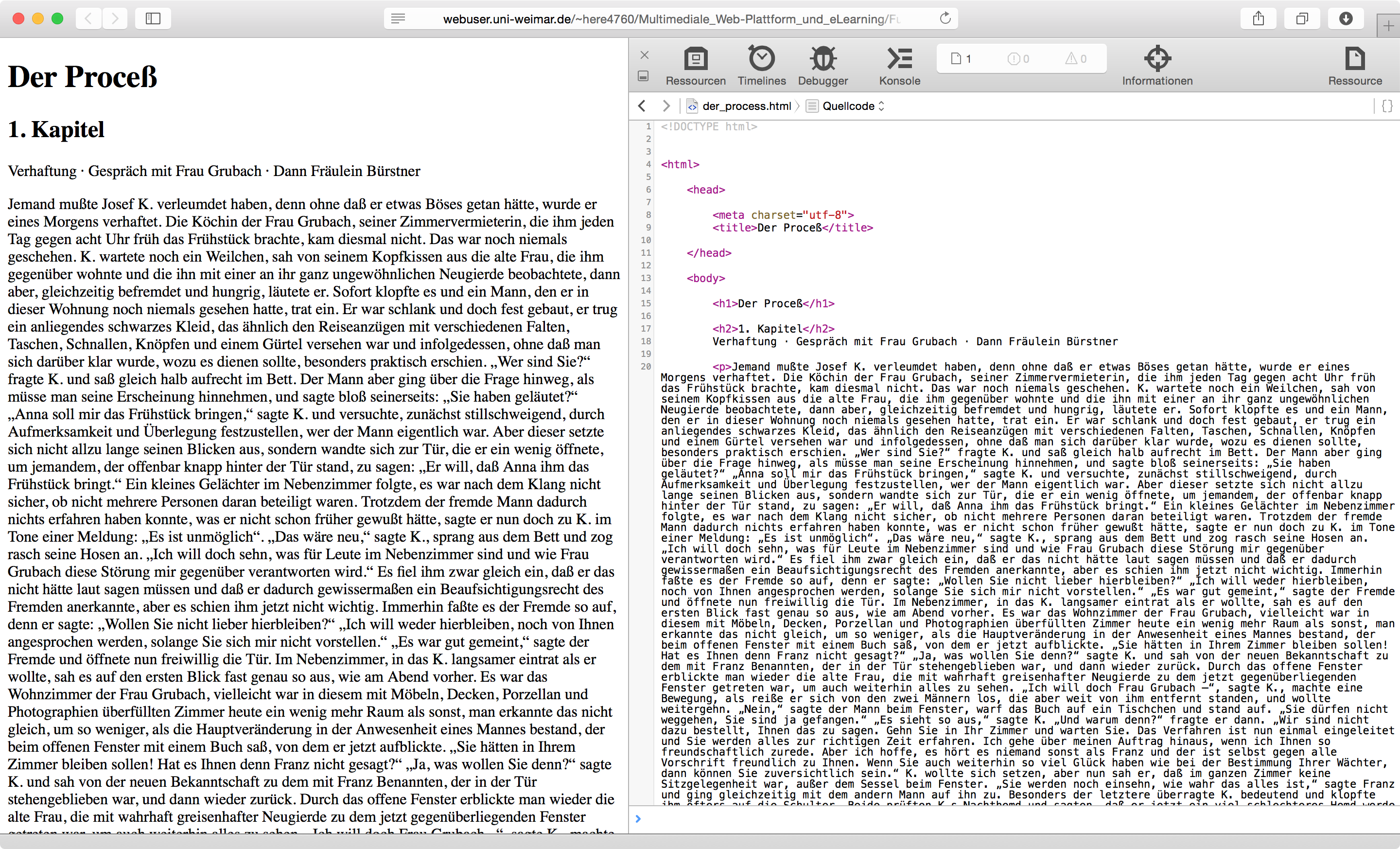Show console errors count
Viewport: 1400px width, 849px height.
click(x=1018, y=58)
